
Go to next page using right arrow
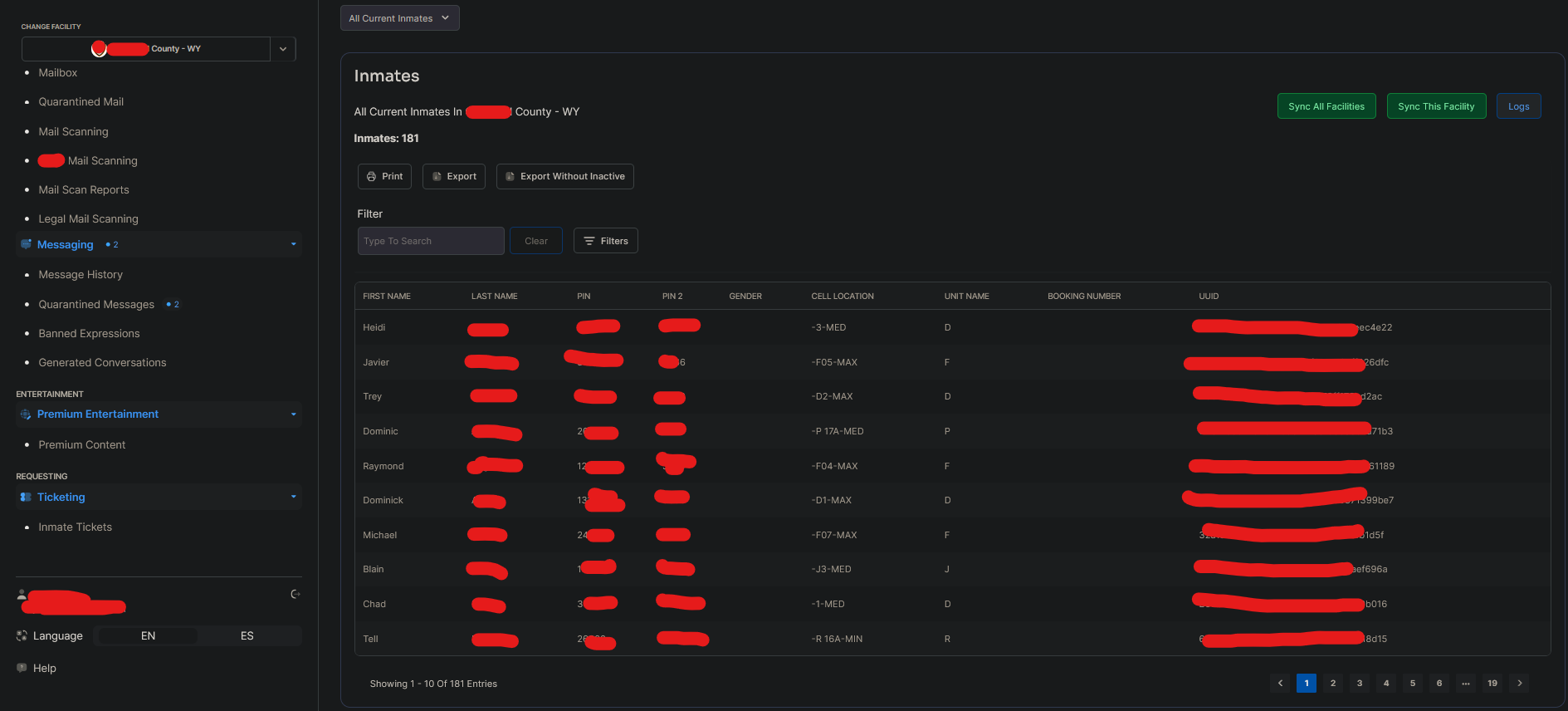[1519, 683]
